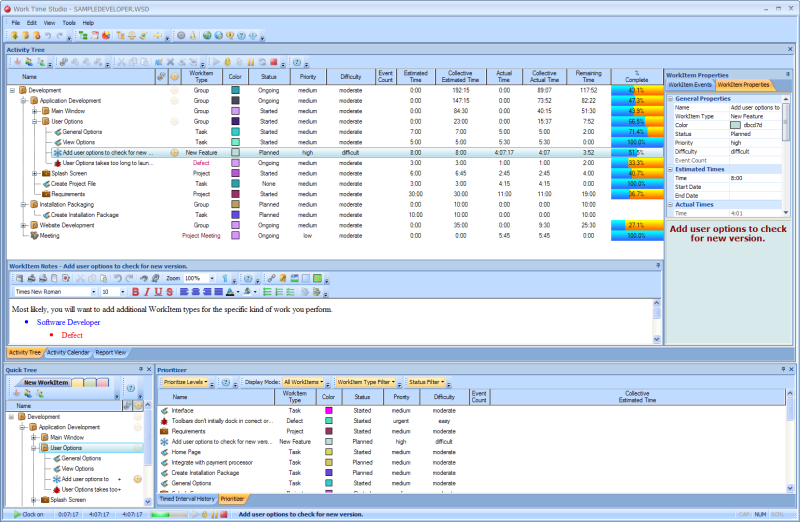The width and height of the screenshot is (800, 522).
Task: Click the Italic formatting icon in notes toolbar
Action: click(x=146, y=292)
